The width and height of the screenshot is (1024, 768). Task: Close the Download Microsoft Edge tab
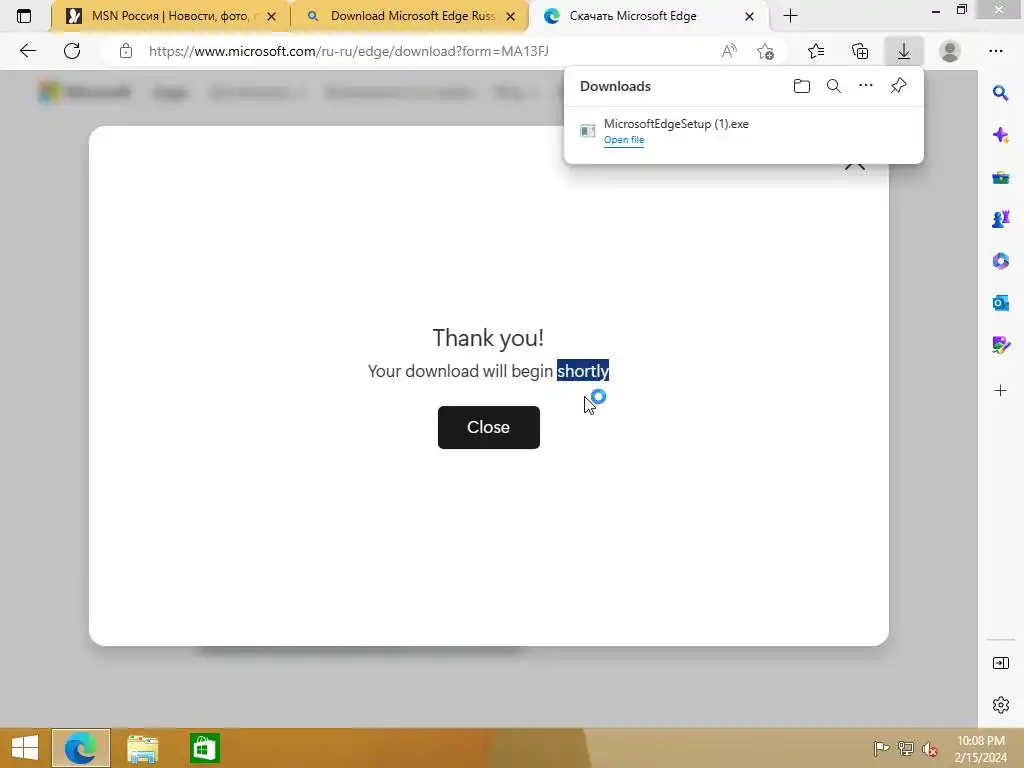[511, 16]
